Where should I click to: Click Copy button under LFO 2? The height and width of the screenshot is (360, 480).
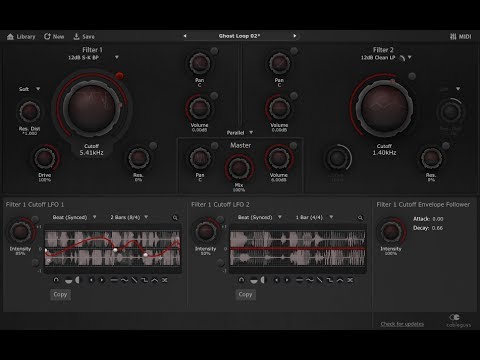tap(246, 294)
